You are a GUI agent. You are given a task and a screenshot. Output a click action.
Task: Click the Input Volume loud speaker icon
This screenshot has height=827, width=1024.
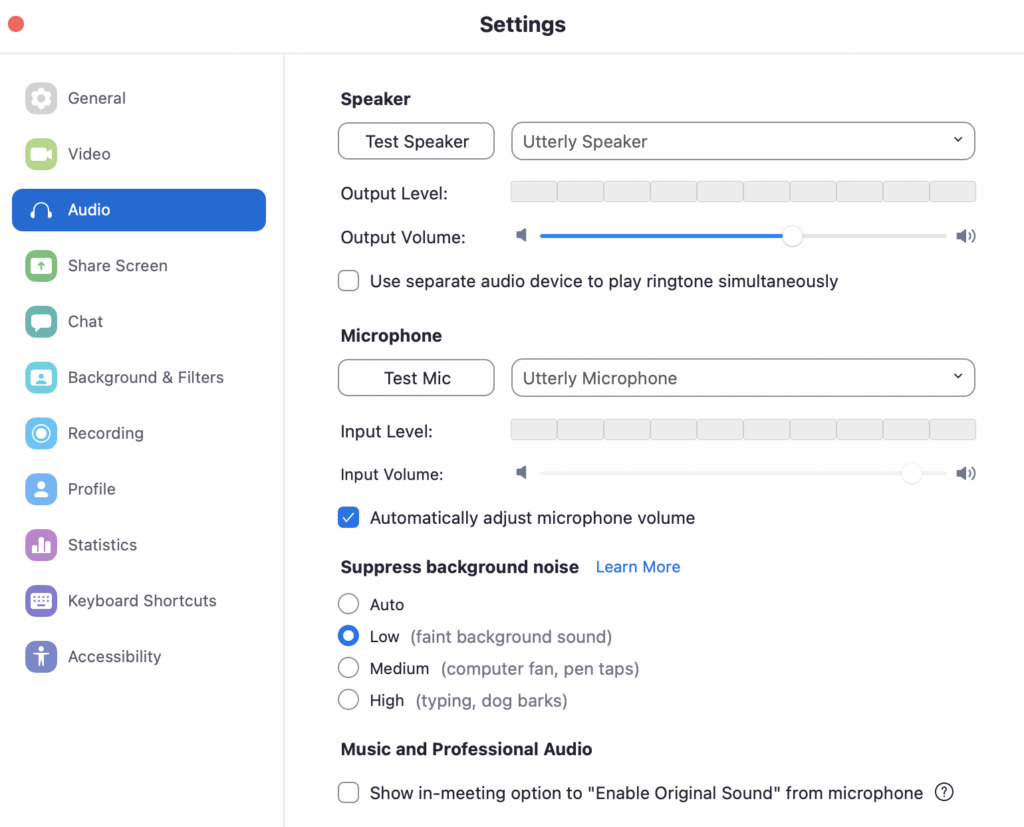[966, 473]
